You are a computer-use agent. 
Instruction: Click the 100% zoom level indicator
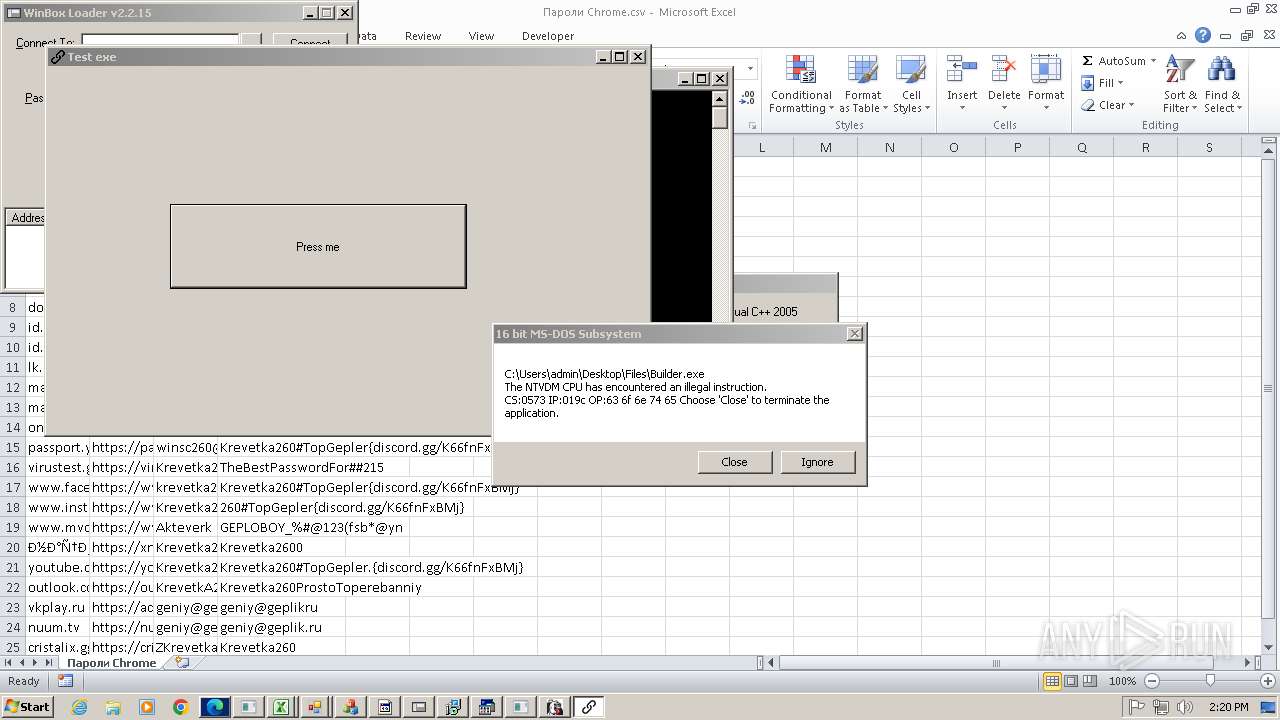[1122, 681]
